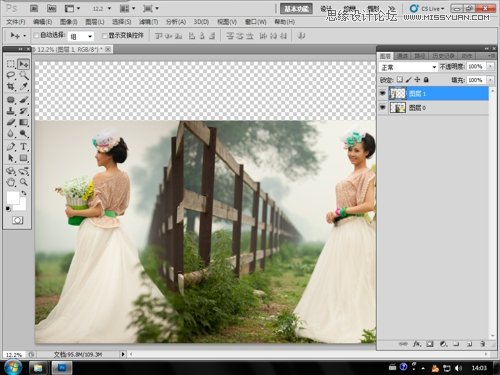Screen dimensions: 500x375
Task: Reset default foreground and background colors
Action: pos(8,209)
